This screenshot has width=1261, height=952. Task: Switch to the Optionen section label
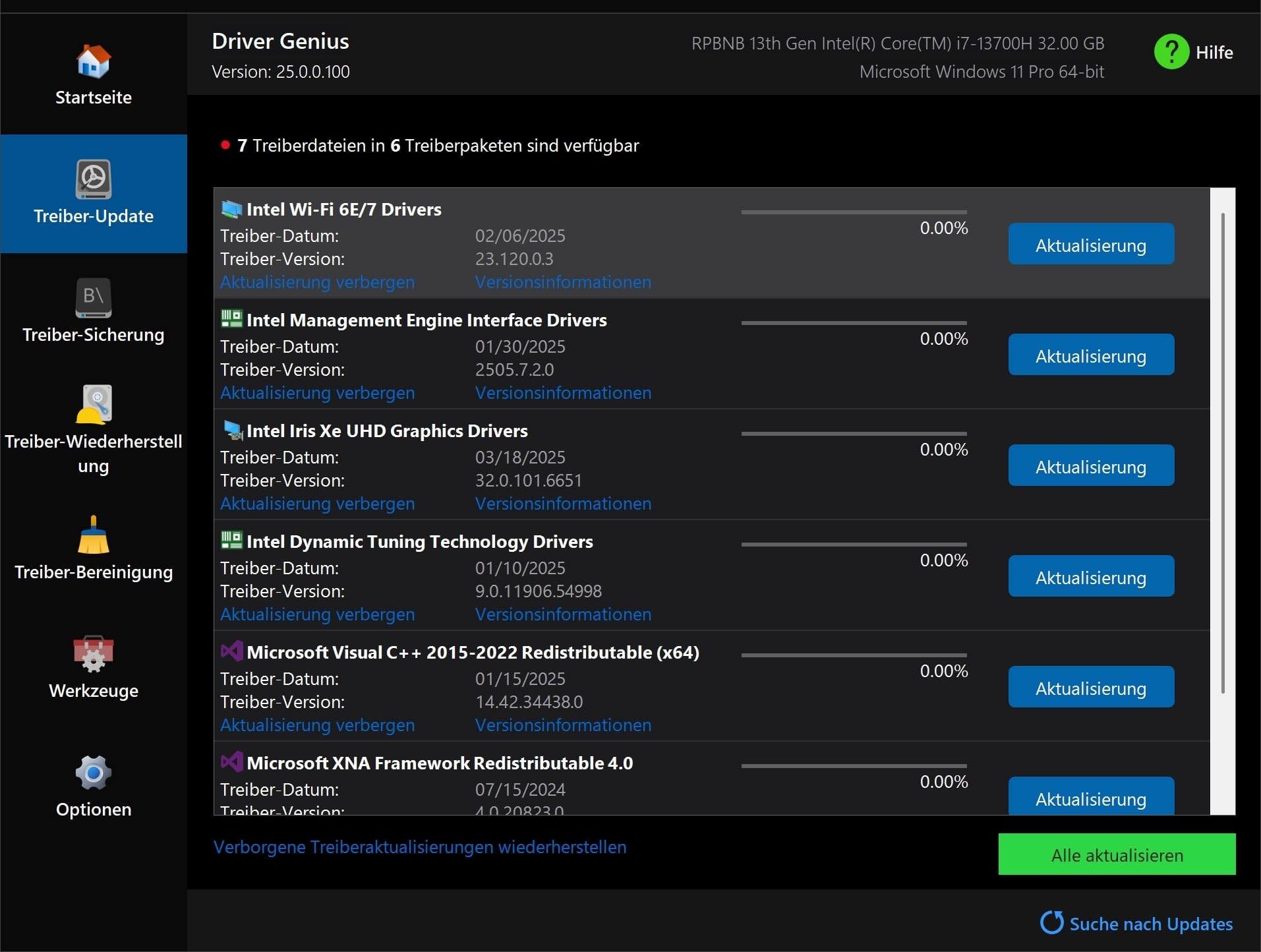point(94,810)
